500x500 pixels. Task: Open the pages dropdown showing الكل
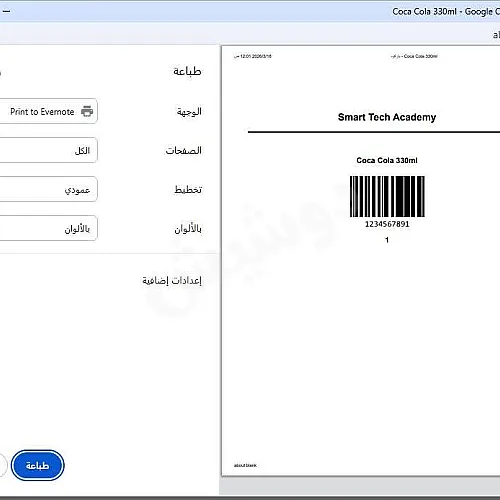point(48,150)
